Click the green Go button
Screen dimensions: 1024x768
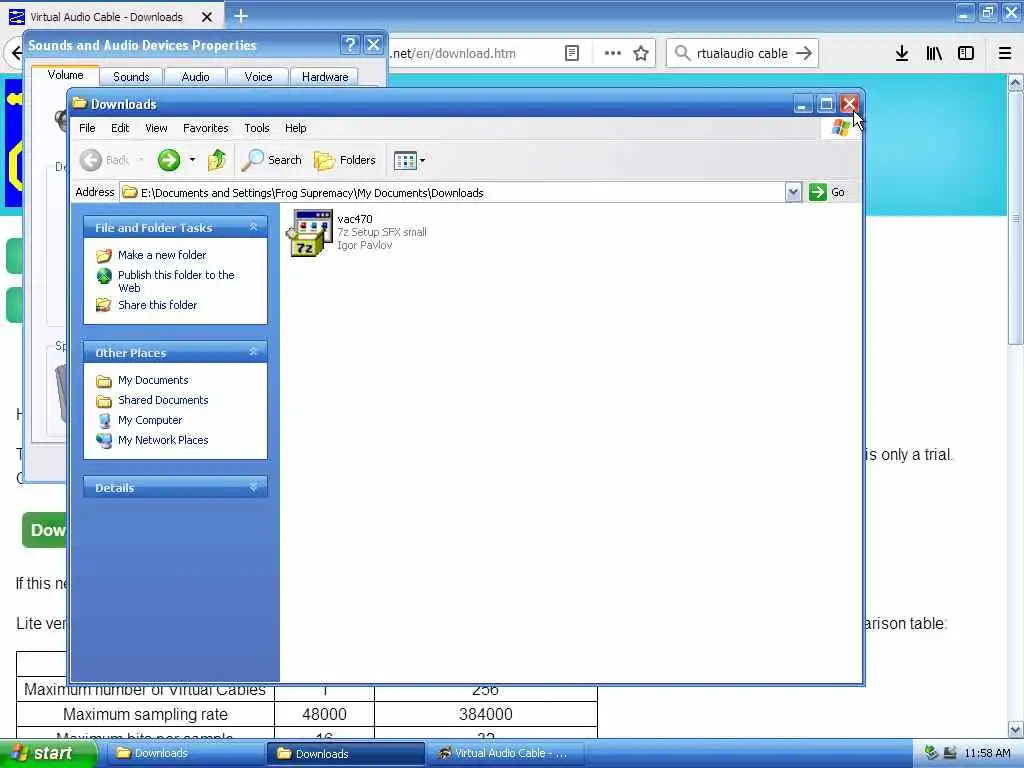pos(827,192)
